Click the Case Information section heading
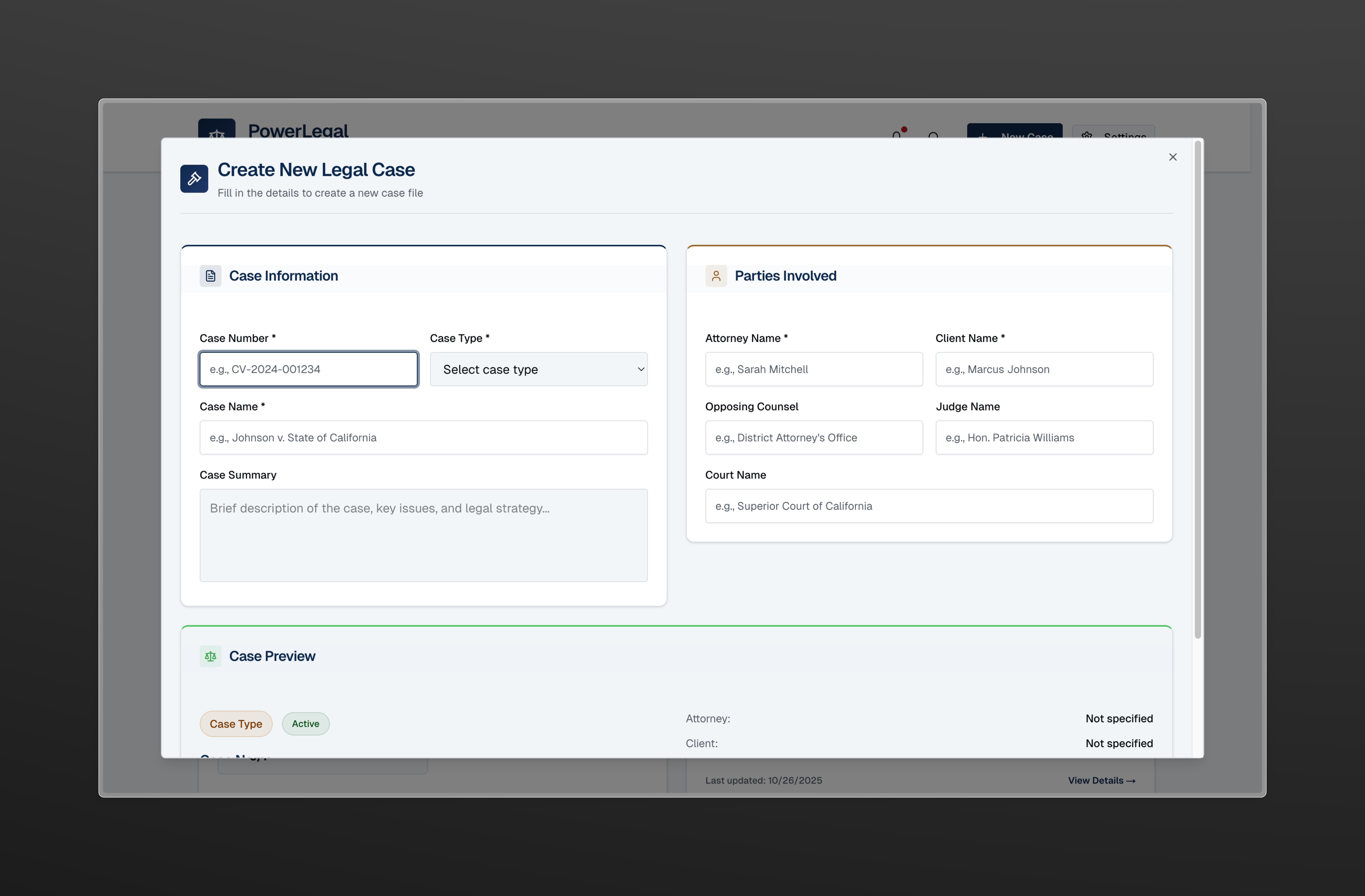This screenshot has height=896, width=1365. 283,276
